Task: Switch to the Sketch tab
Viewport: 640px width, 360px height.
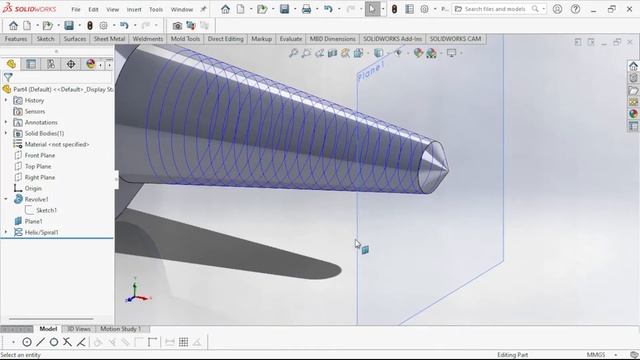Action: 45,39
